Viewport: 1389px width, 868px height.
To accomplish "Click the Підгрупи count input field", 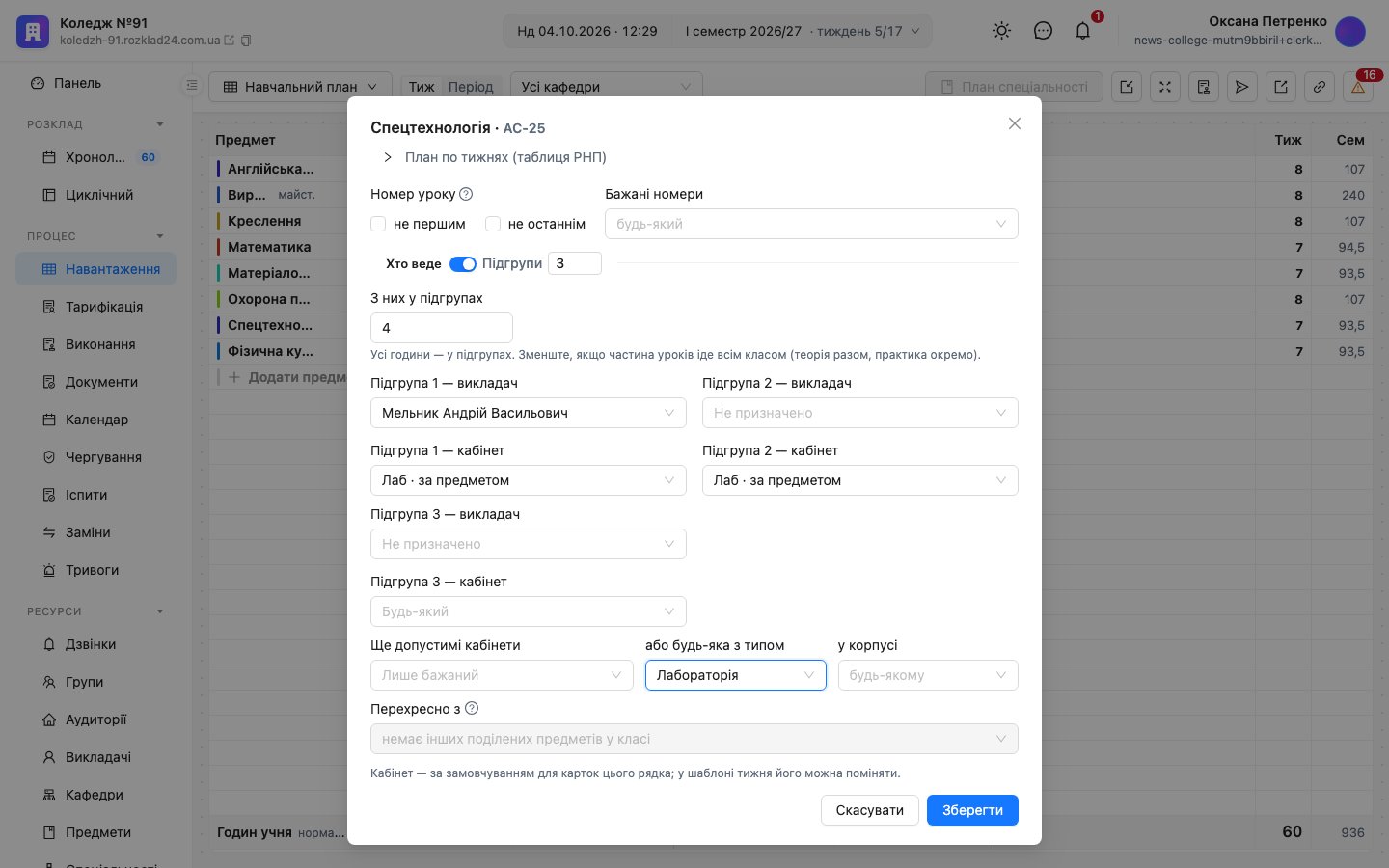I will 575,263.
